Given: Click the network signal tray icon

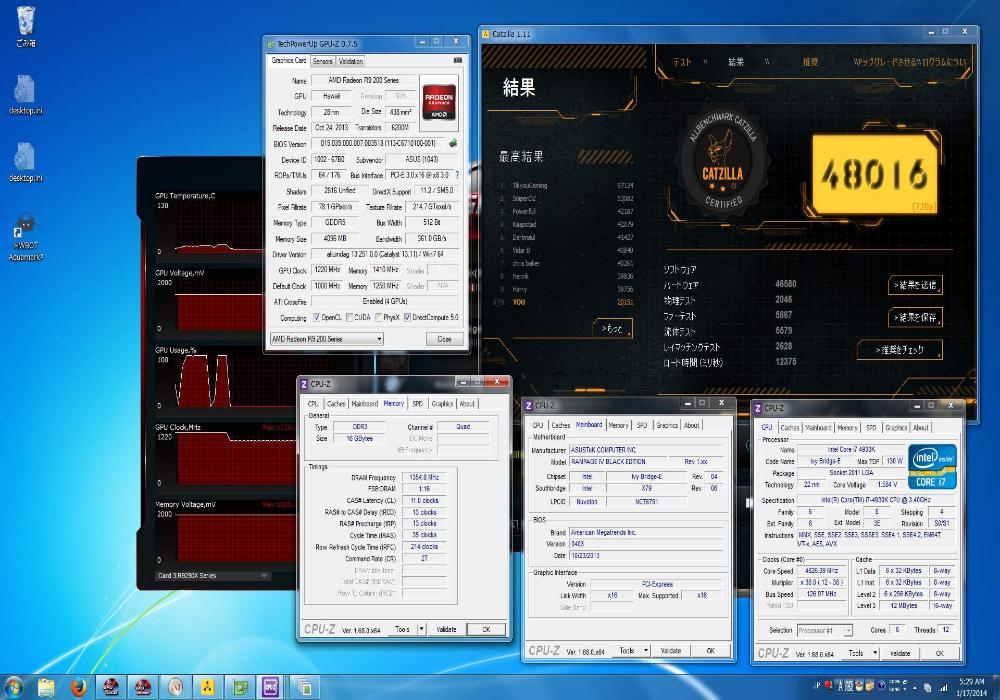Looking at the screenshot, I should [942, 687].
